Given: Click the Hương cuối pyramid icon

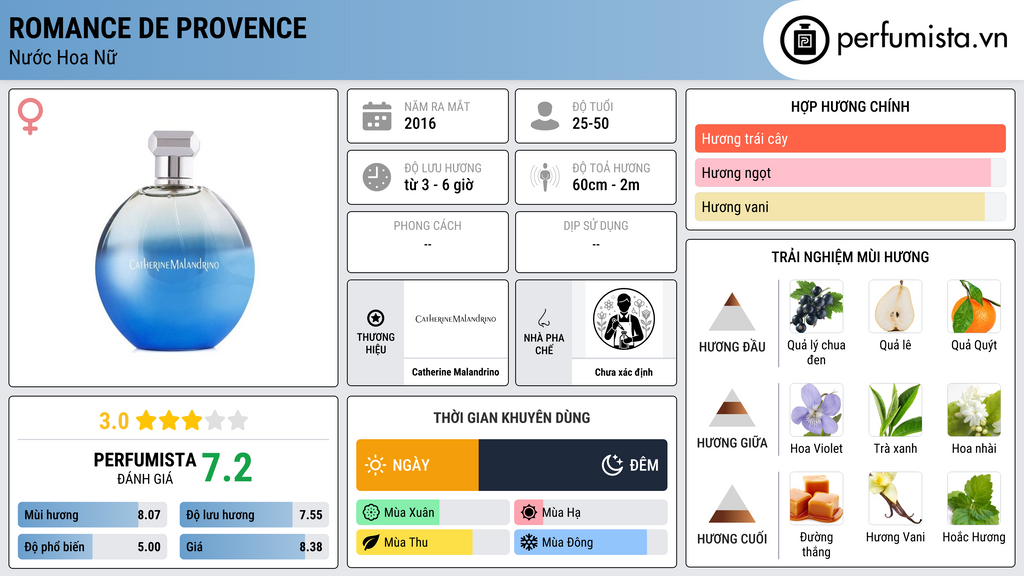Looking at the screenshot, I should pos(732,504).
